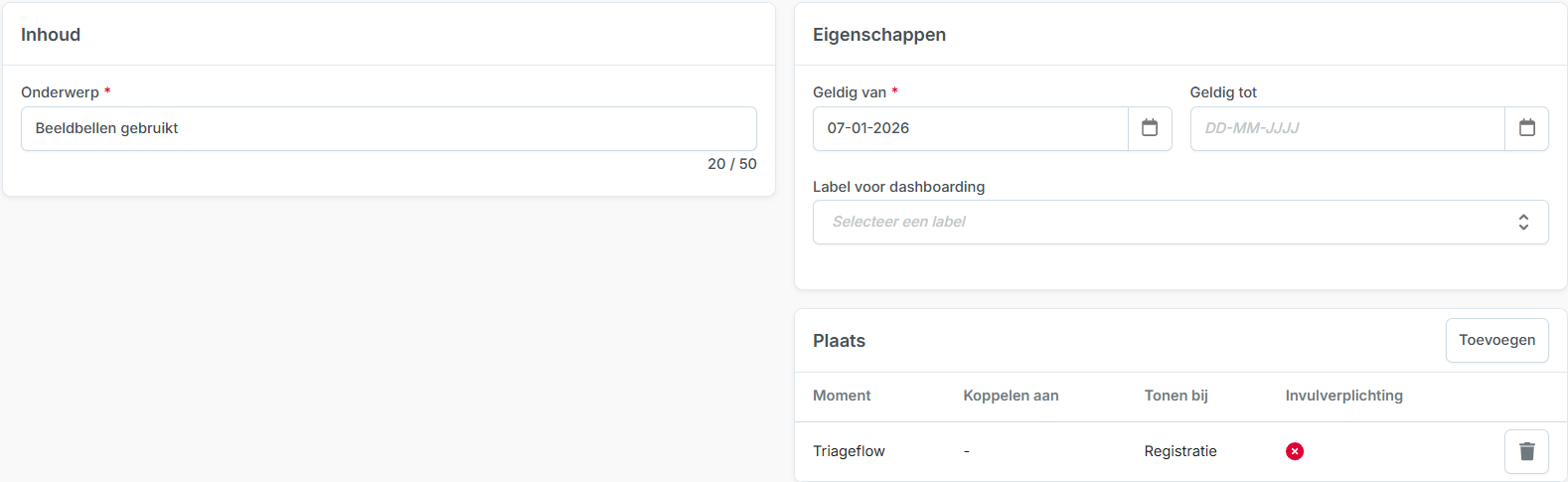
Task: Click the Tonen bij column header
Action: coord(1176,396)
